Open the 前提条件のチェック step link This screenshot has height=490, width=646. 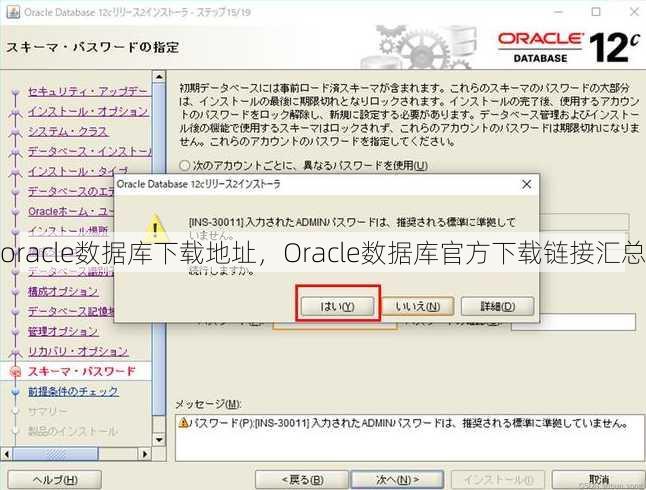coord(73,392)
